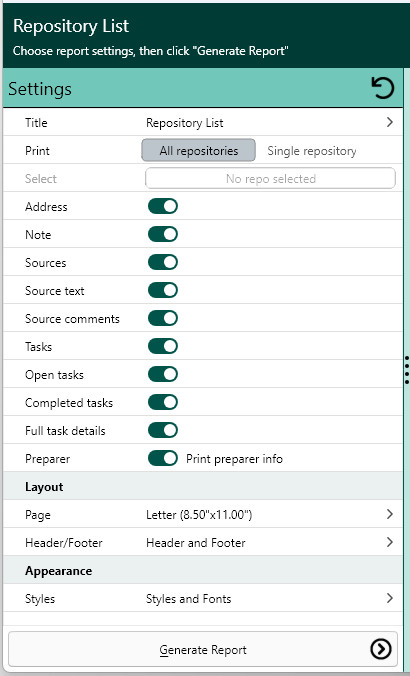Click the Preparer row label
Viewport: 410px width, 676px height.
click(47, 459)
